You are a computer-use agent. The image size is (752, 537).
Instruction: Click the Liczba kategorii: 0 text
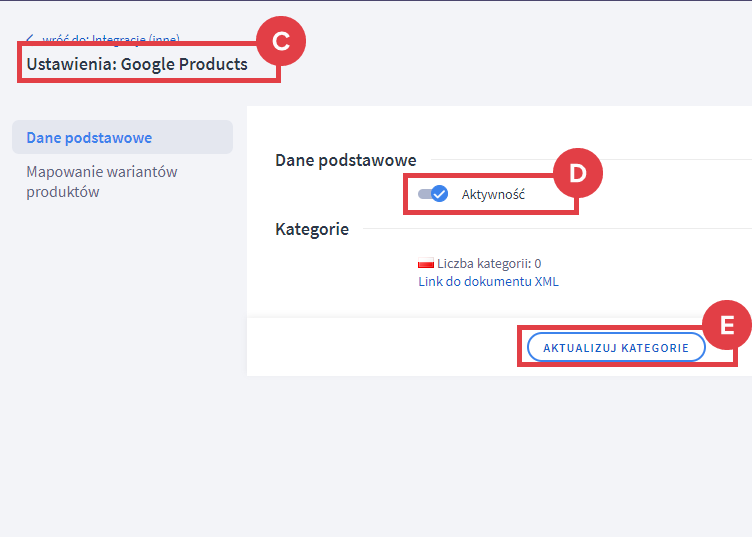tap(489, 263)
